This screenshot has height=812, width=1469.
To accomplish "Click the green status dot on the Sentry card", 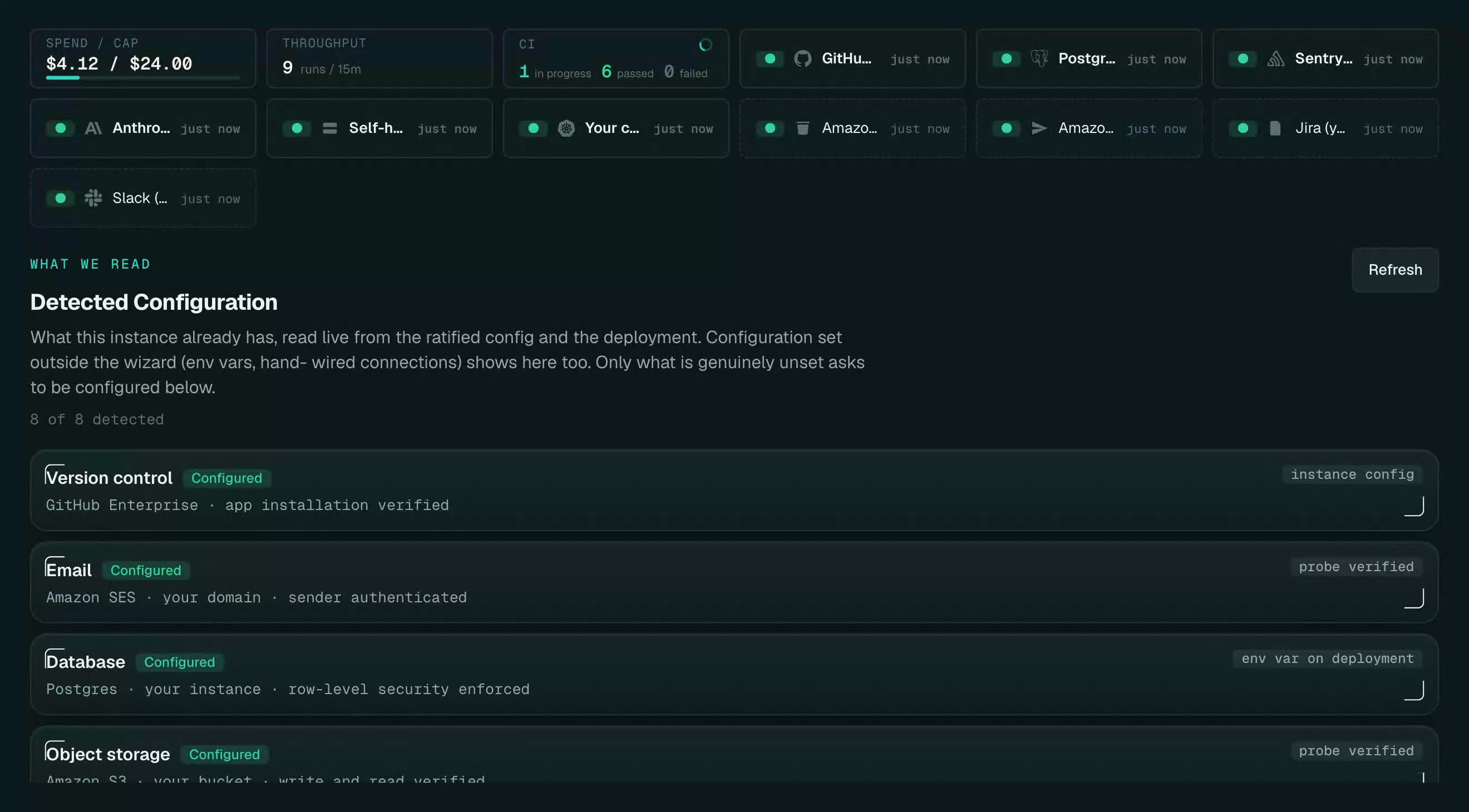I will [1243, 59].
